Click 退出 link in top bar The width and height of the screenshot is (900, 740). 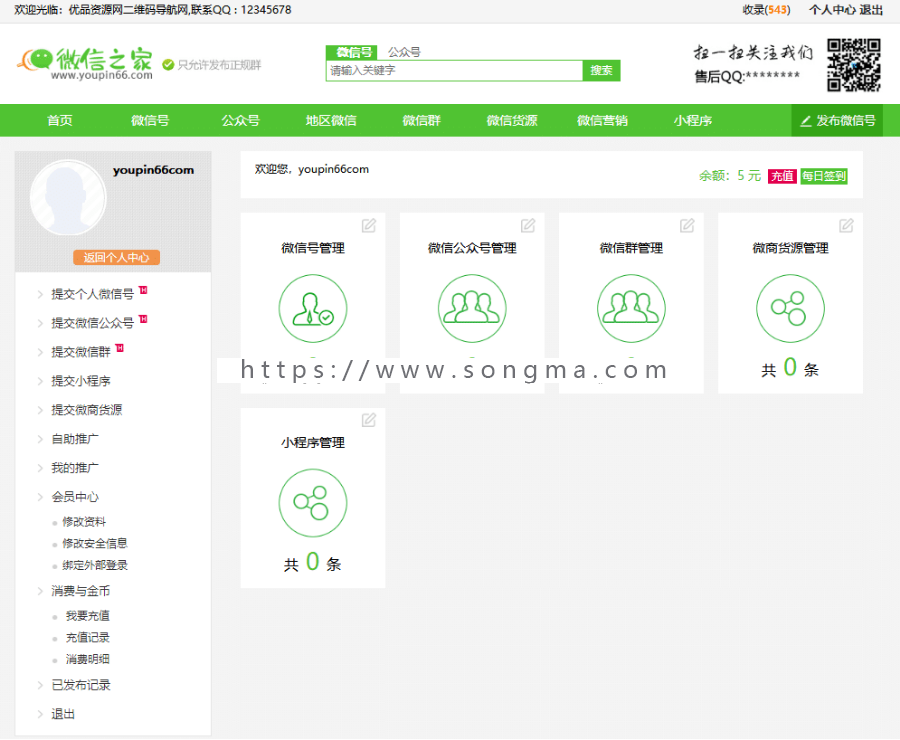click(x=871, y=10)
